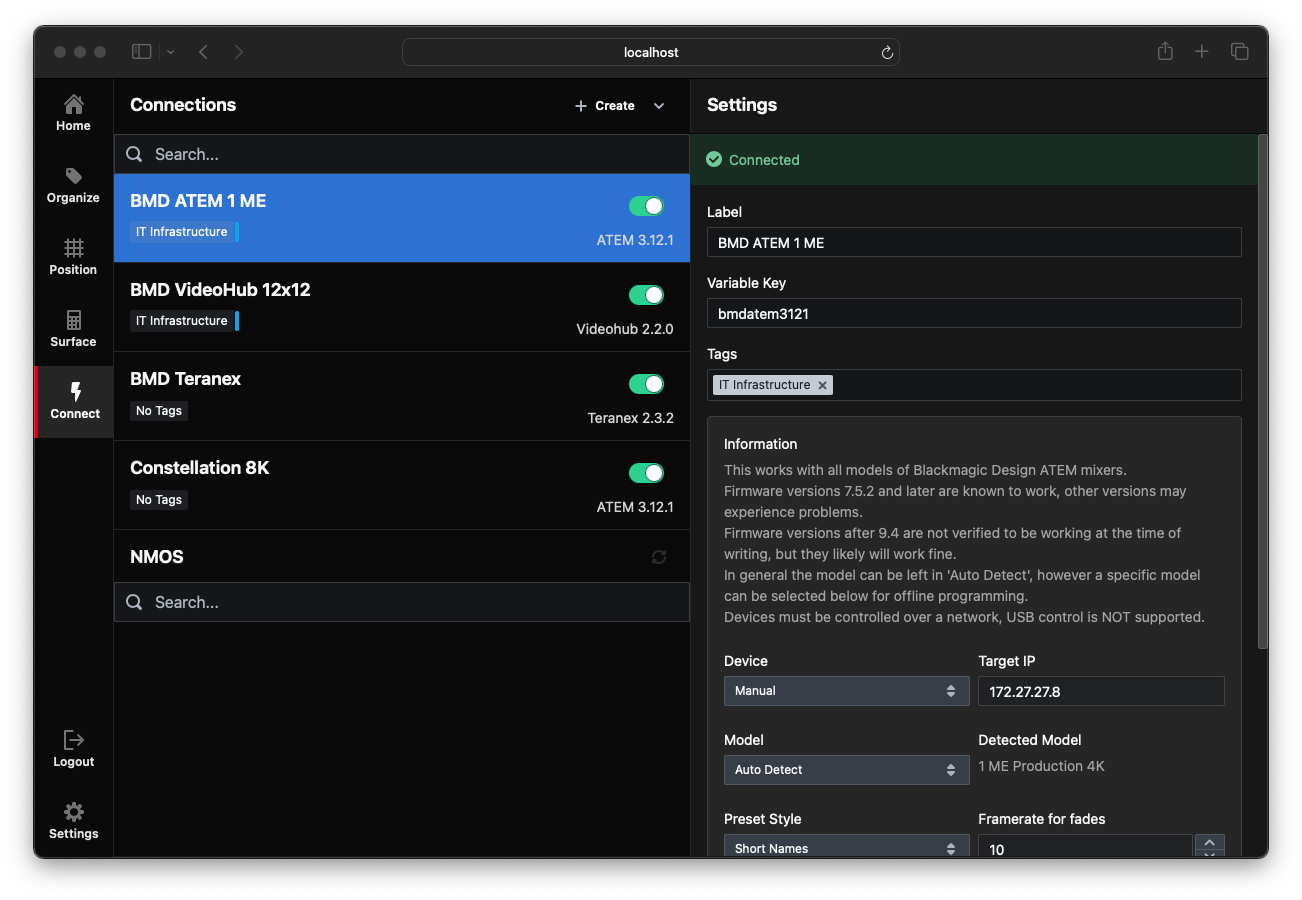Image resolution: width=1302 pixels, height=900 pixels.
Task: Select the BMD ATEM 1 ME connection row
Action: click(402, 218)
